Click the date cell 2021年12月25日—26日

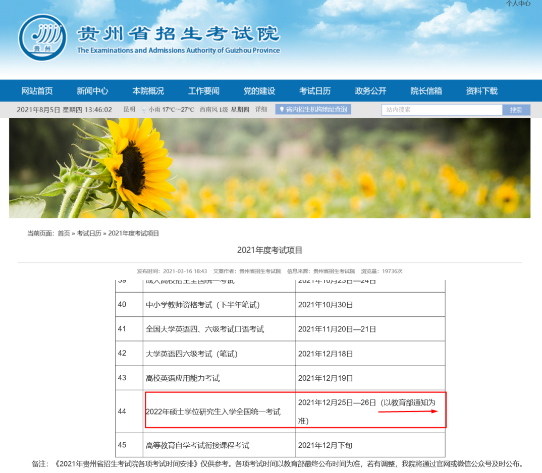pyautogui.click(x=370, y=411)
